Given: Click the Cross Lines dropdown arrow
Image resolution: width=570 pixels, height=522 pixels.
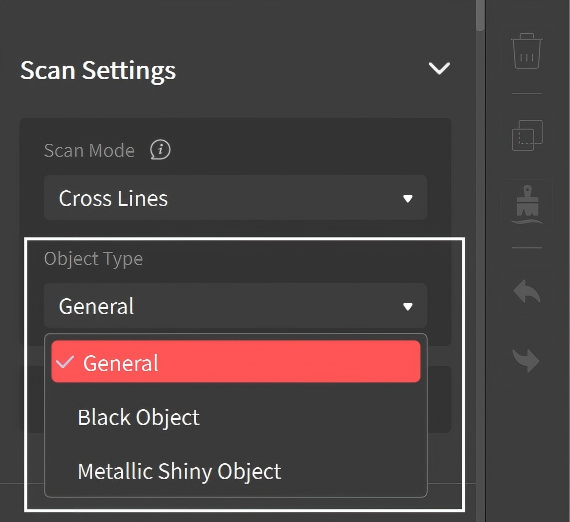Looking at the screenshot, I should pos(408,198).
